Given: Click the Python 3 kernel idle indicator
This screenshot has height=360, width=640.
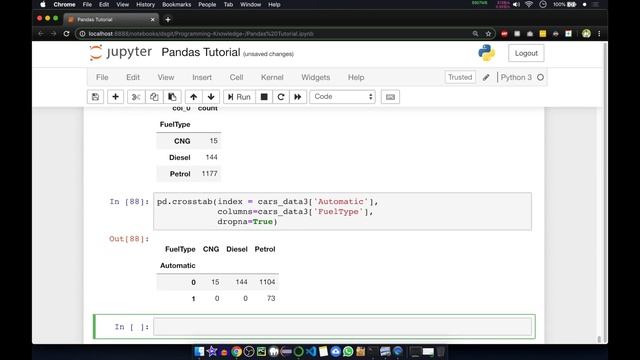Looking at the screenshot, I should click(540, 77).
